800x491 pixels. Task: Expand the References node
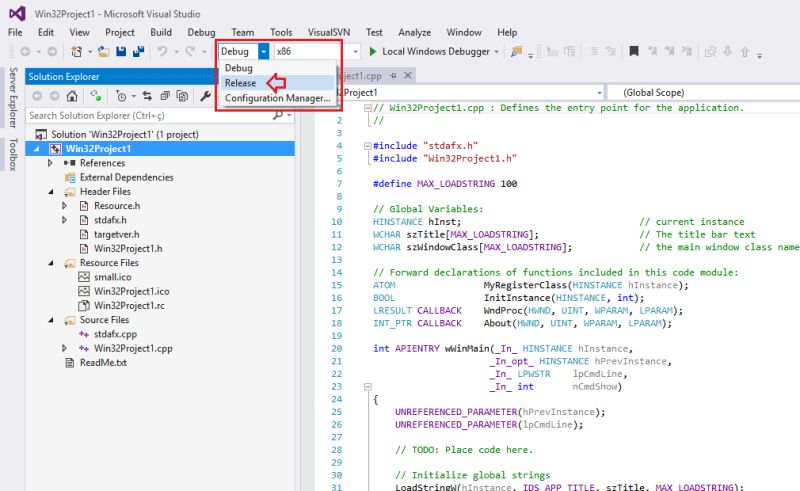coord(50,163)
